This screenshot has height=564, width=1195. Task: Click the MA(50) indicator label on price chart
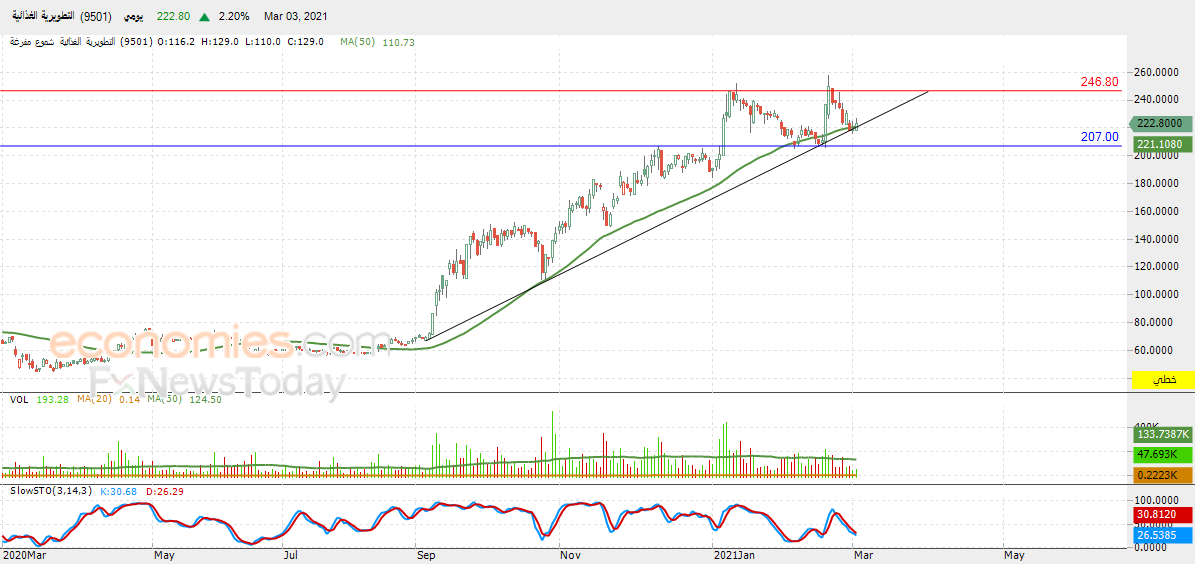tap(358, 42)
